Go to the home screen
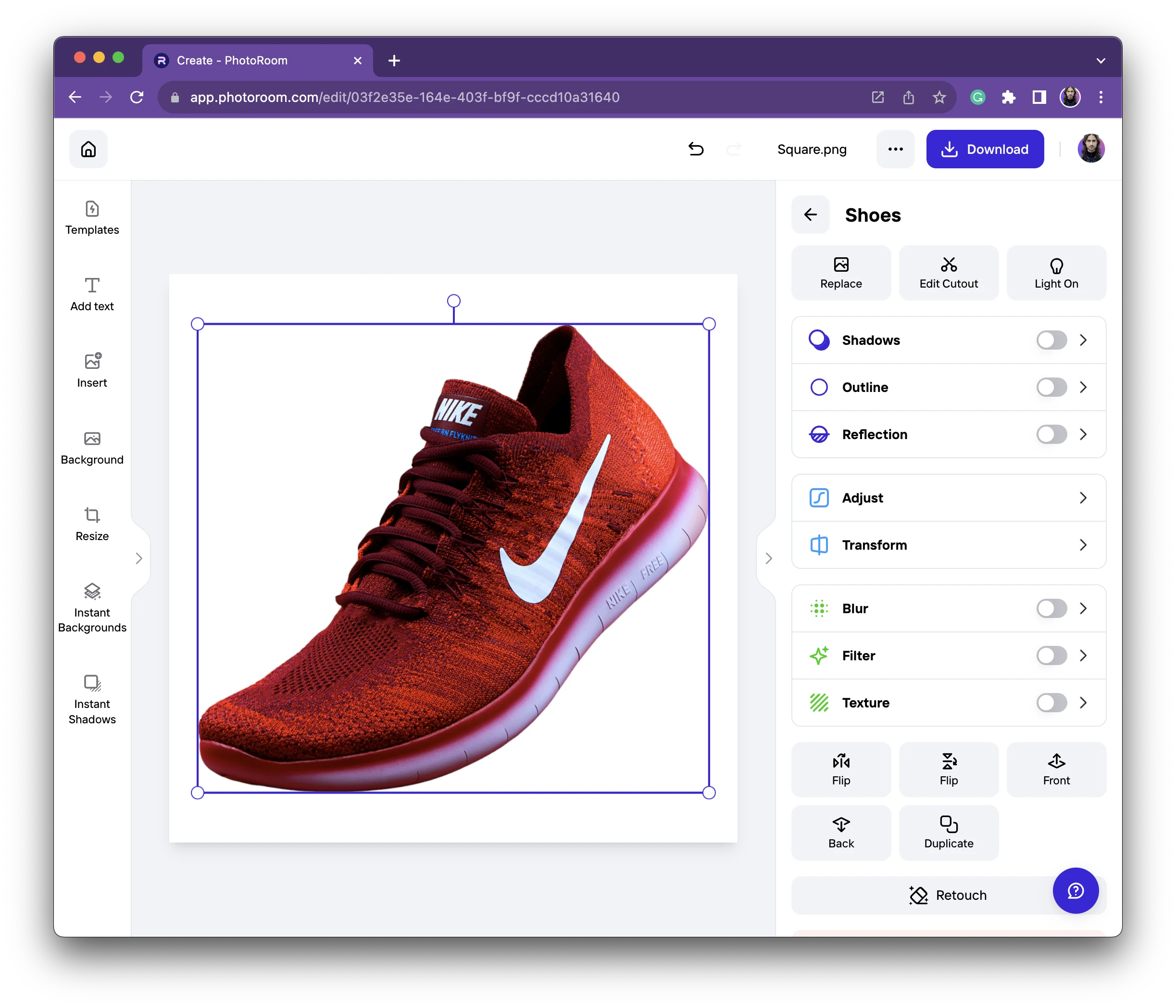This screenshot has width=1176, height=1008. point(88,149)
